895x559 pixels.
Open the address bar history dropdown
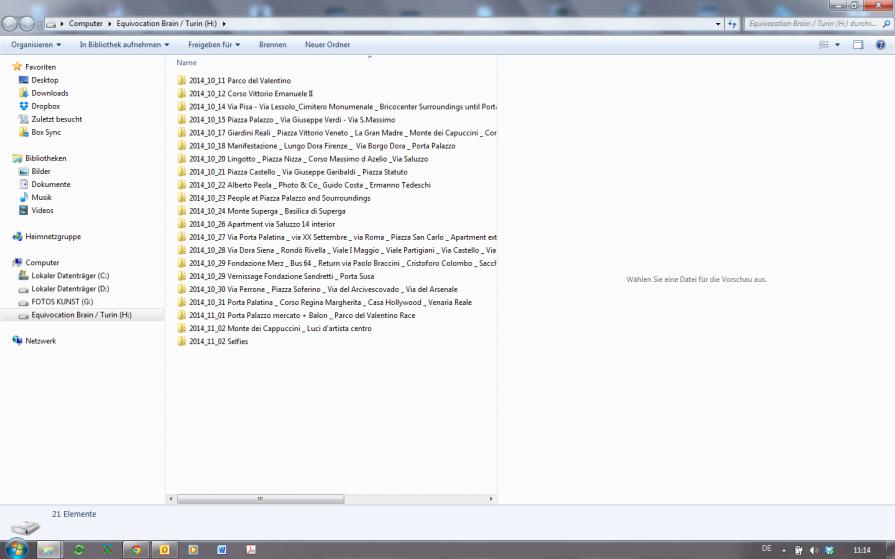tap(718, 24)
